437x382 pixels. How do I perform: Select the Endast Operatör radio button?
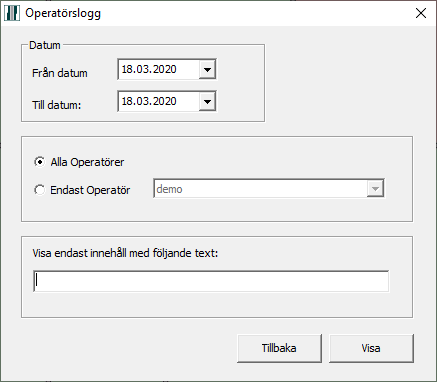[x=40, y=190]
